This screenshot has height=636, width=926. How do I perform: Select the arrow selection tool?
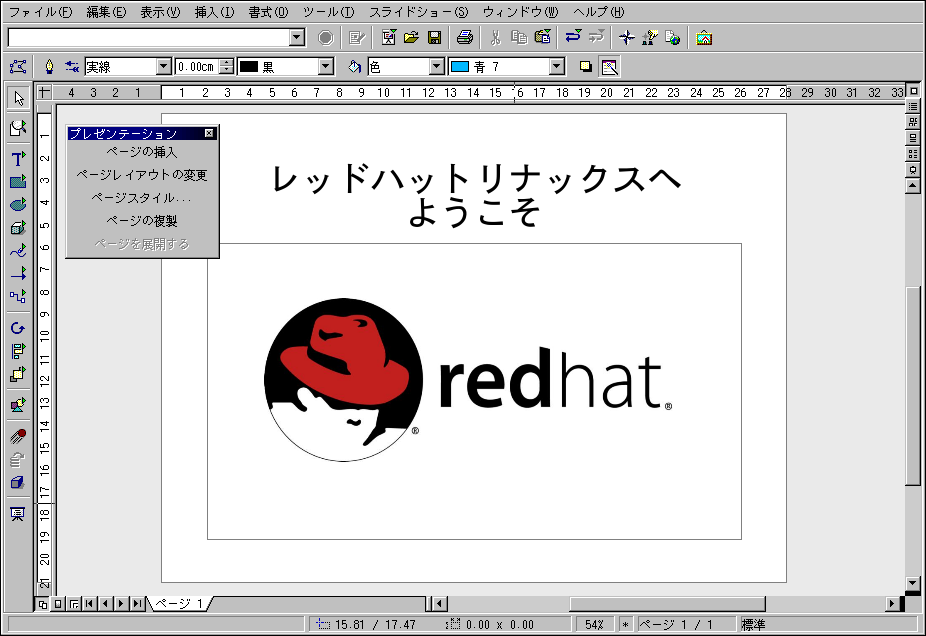[x=17, y=98]
